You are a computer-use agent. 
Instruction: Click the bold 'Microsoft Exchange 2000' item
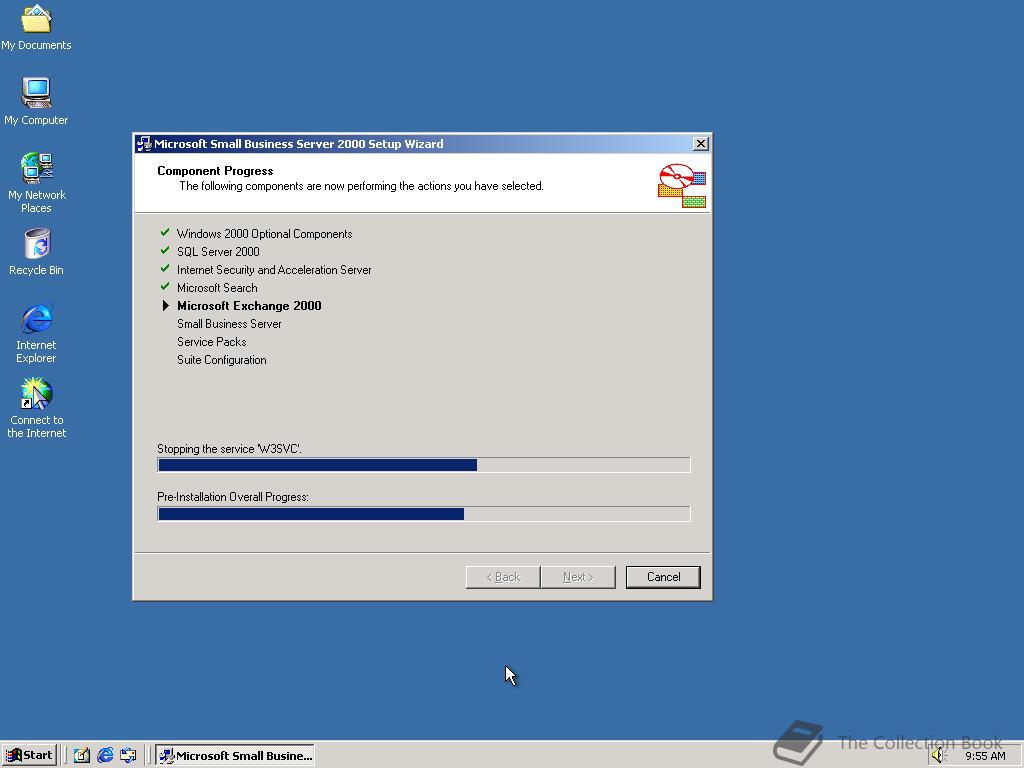(x=249, y=306)
